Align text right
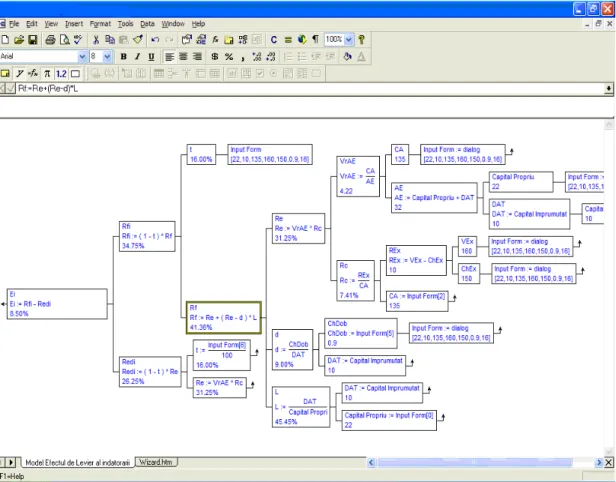Viewport: 616px width, 482px height. coord(197,57)
